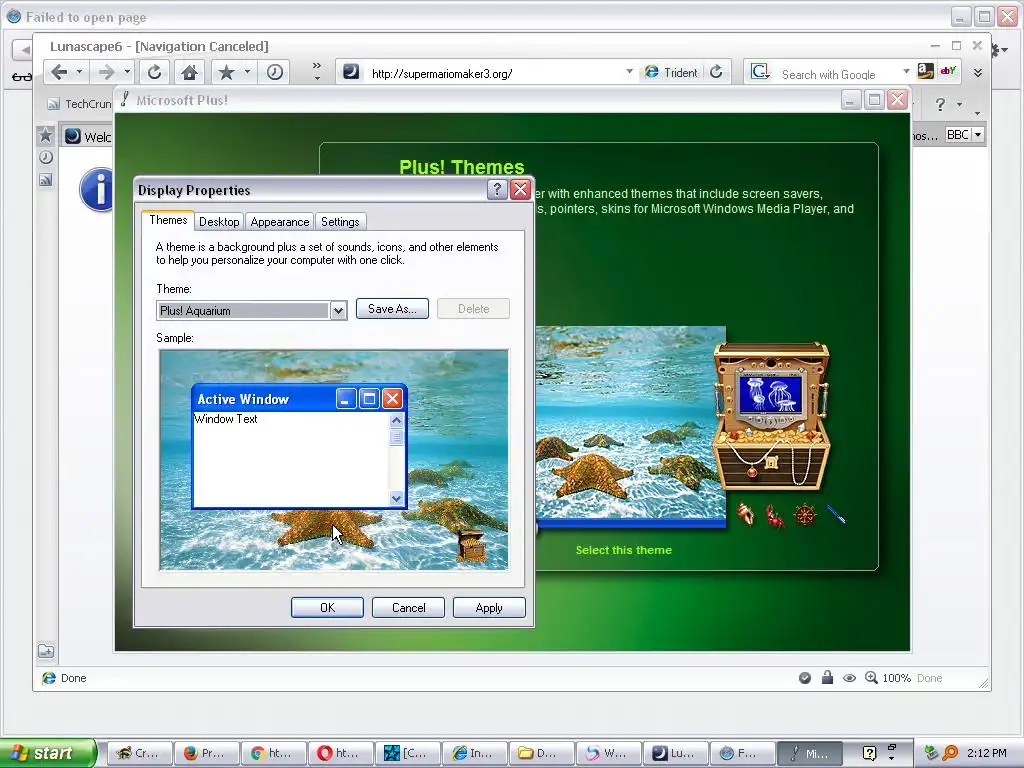This screenshot has height=768, width=1024.
Task: Click Cancel in Display Properties
Action: click(x=408, y=607)
